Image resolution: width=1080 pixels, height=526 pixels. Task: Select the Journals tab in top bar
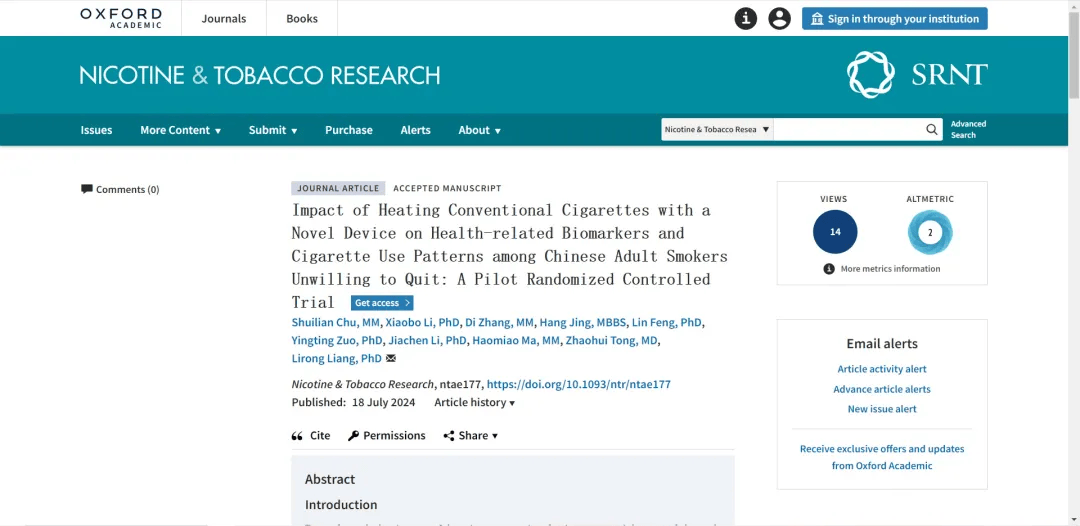point(224,19)
